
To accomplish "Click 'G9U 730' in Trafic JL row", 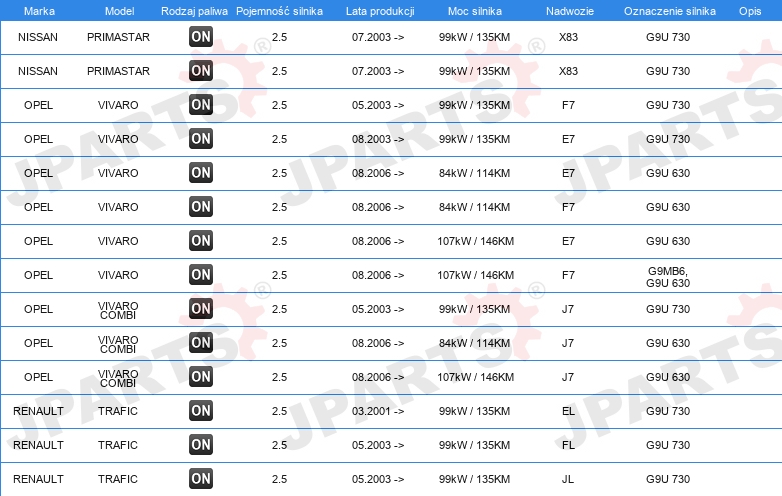I will [x=668, y=479].
